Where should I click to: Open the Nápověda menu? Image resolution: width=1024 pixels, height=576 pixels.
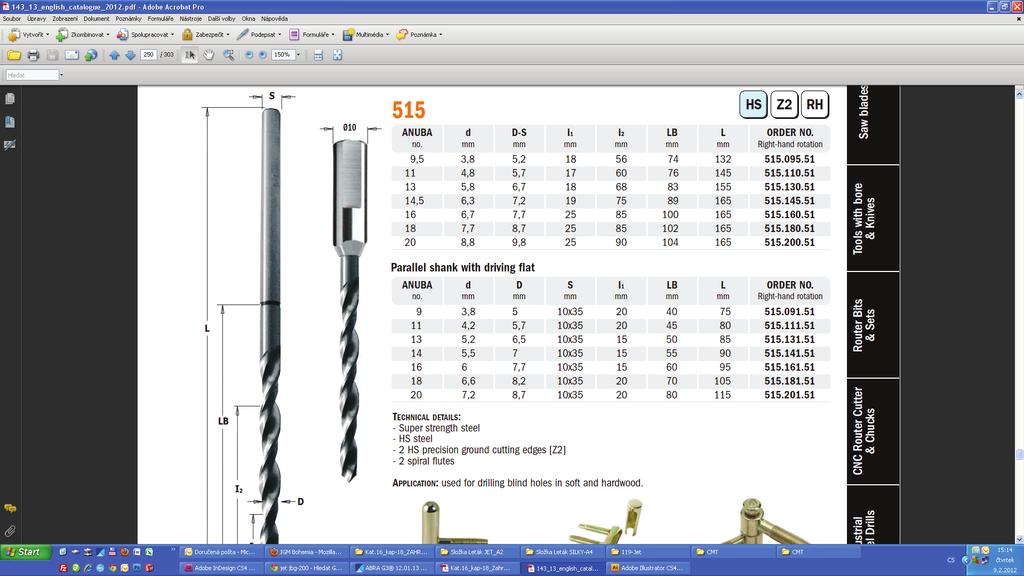click(x=274, y=19)
